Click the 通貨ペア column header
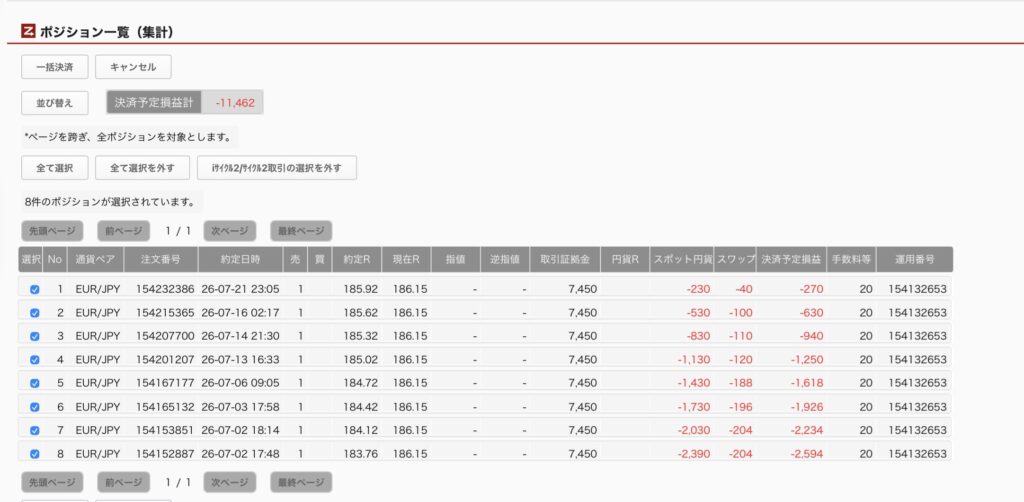The image size is (1024, 502). pyautogui.click(x=95, y=259)
